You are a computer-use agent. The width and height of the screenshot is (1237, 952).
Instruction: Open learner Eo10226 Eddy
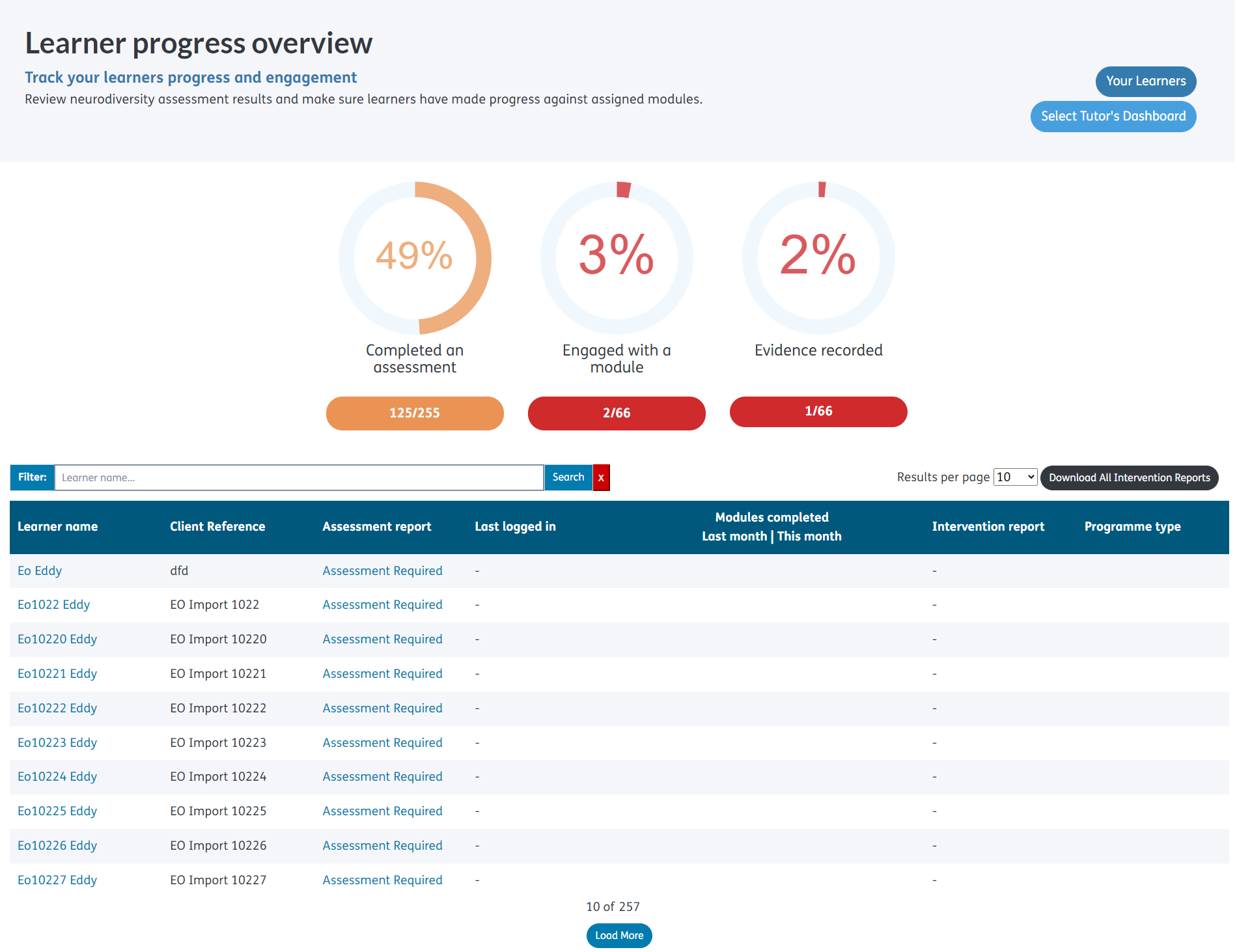(x=57, y=846)
